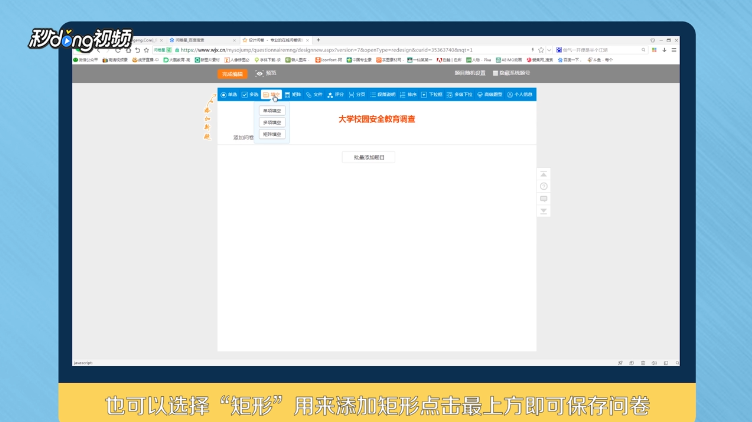Open the browser hamburger menu icon

[674, 50]
